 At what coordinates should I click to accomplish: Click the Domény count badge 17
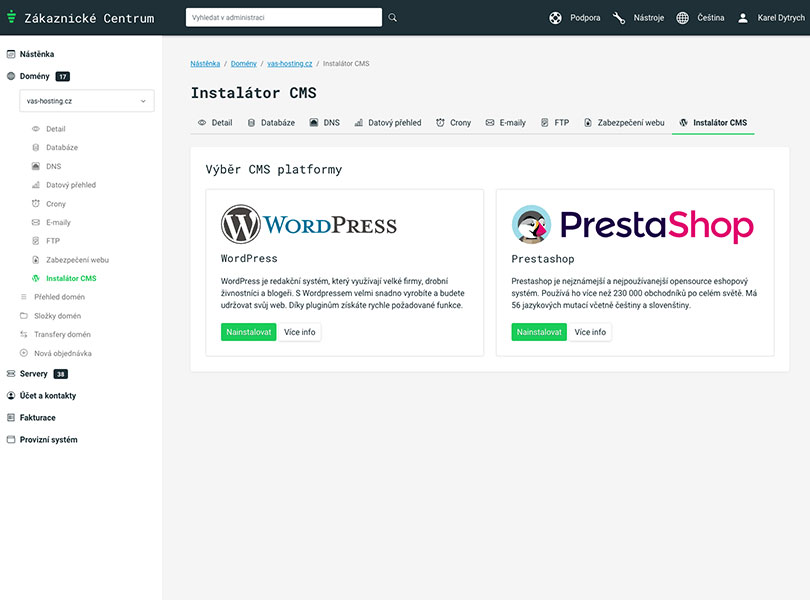(x=63, y=76)
